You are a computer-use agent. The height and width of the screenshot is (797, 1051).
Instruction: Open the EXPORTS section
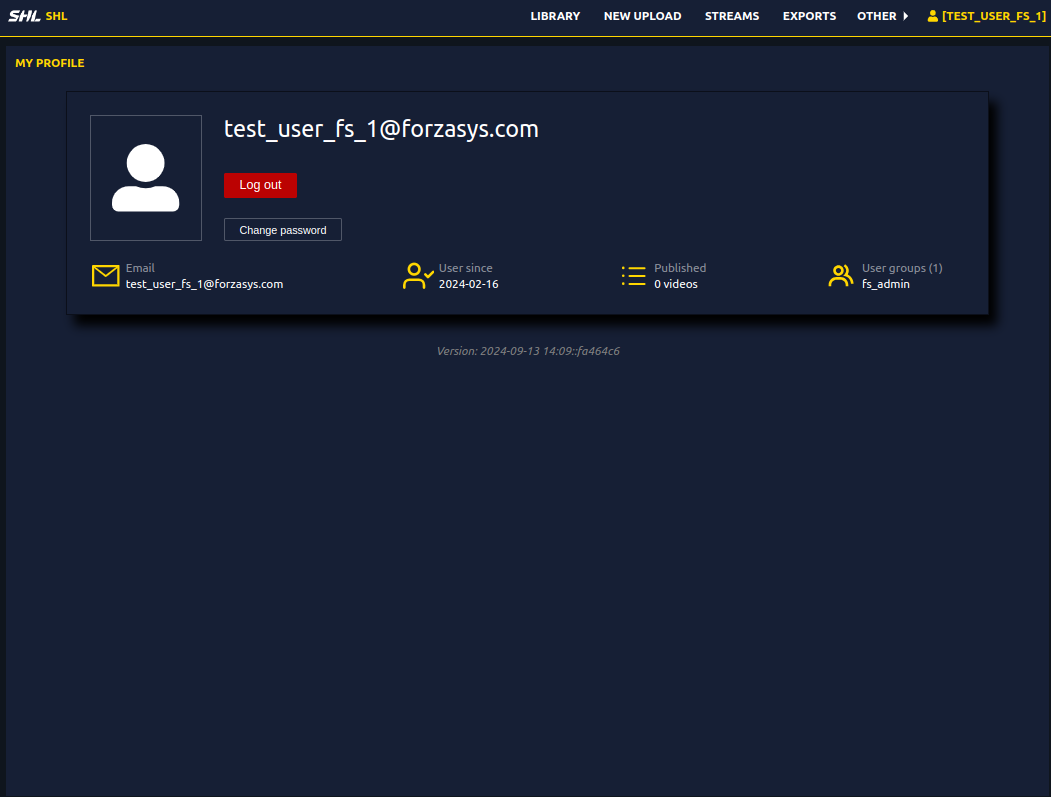click(x=809, y=16)
